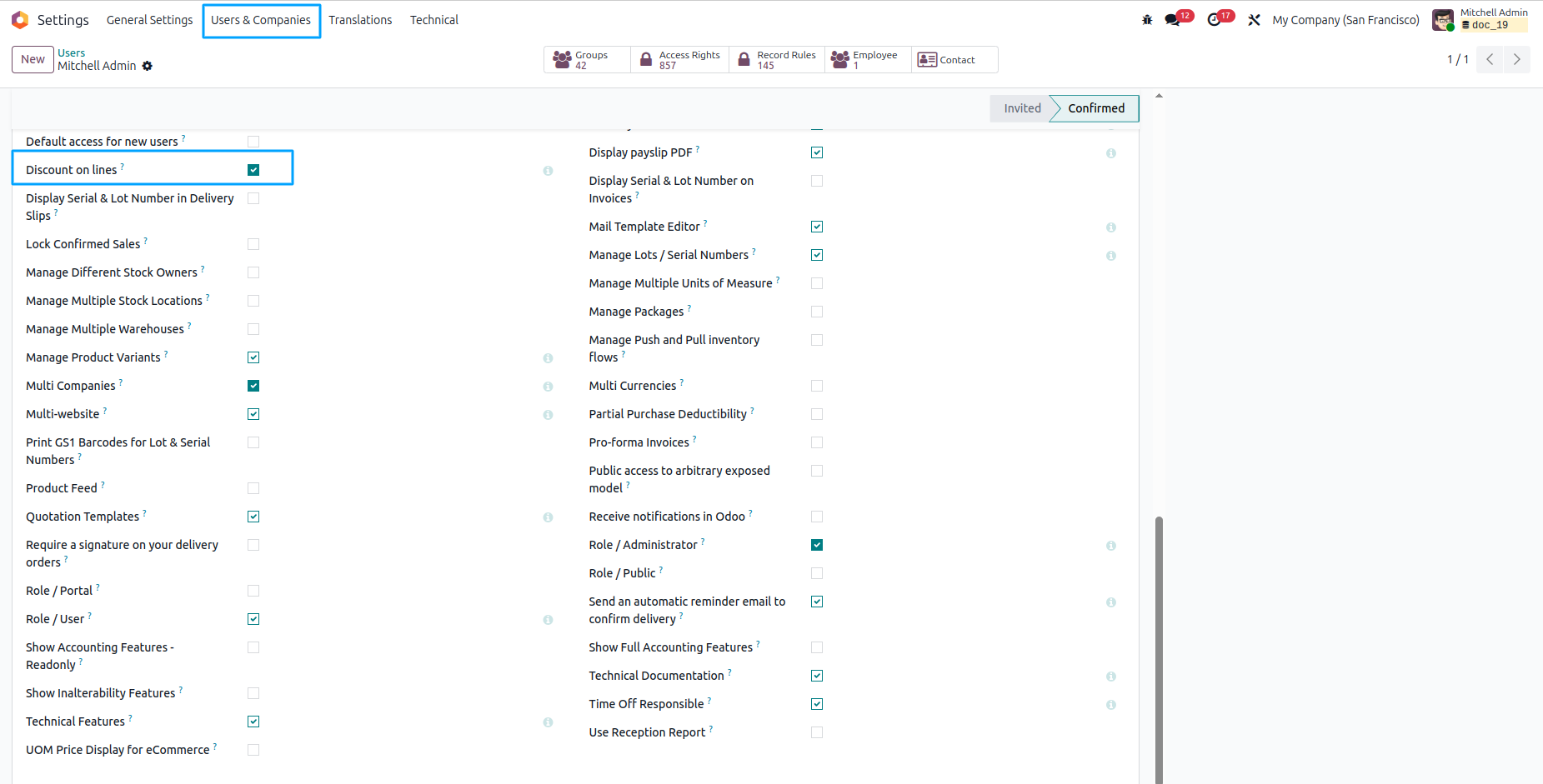Viewport: 1543px width, 784px height.
Task: Click info icon beside Role / Administrator
Action: tap(1111, 546)
